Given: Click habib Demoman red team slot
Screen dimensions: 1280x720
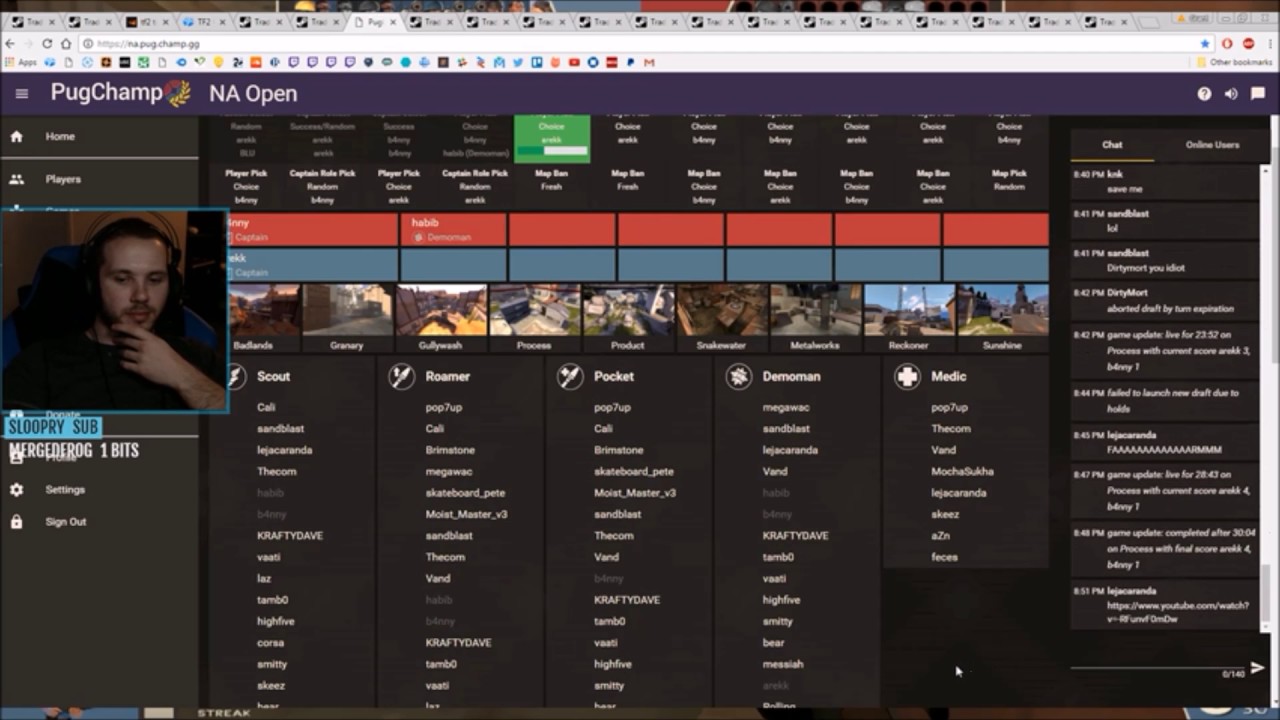Looking at the screenshot, I should coord(453,229).
